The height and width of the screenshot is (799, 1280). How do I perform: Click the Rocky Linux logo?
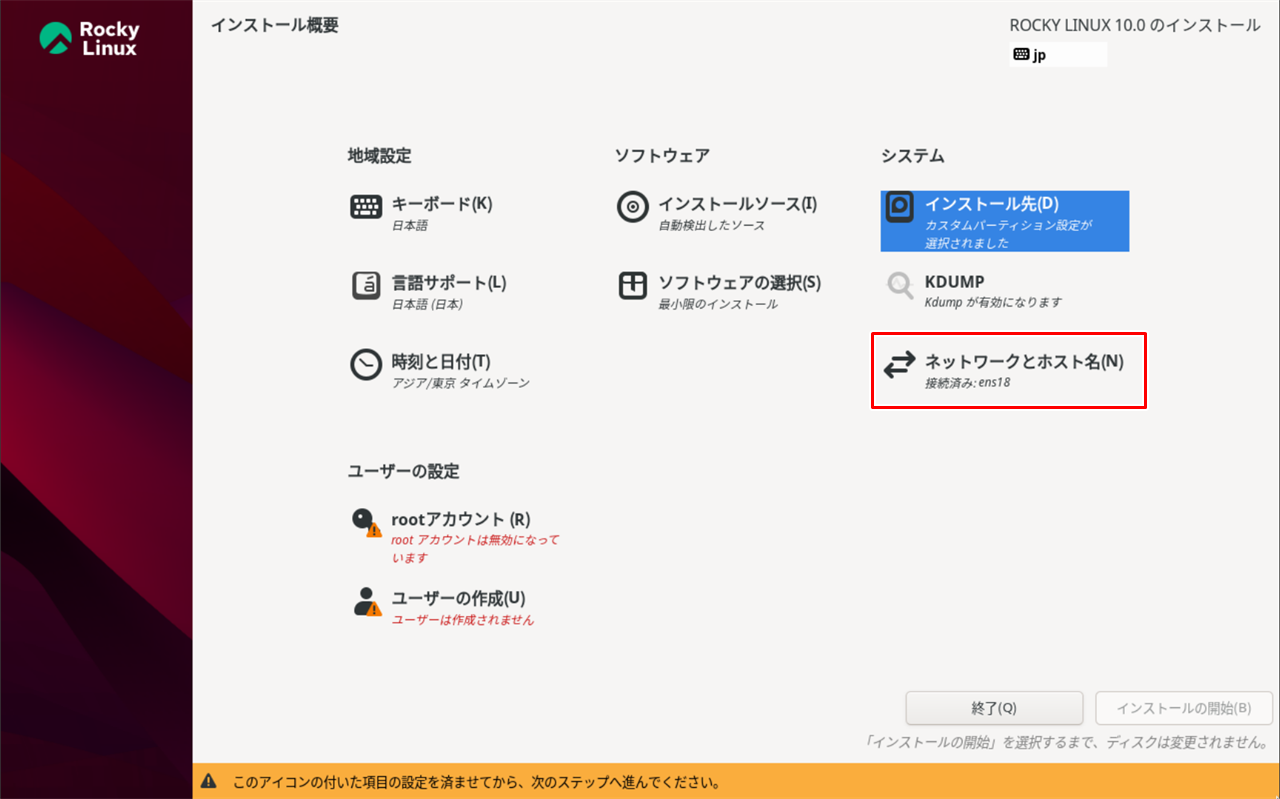tap(89, 38)
